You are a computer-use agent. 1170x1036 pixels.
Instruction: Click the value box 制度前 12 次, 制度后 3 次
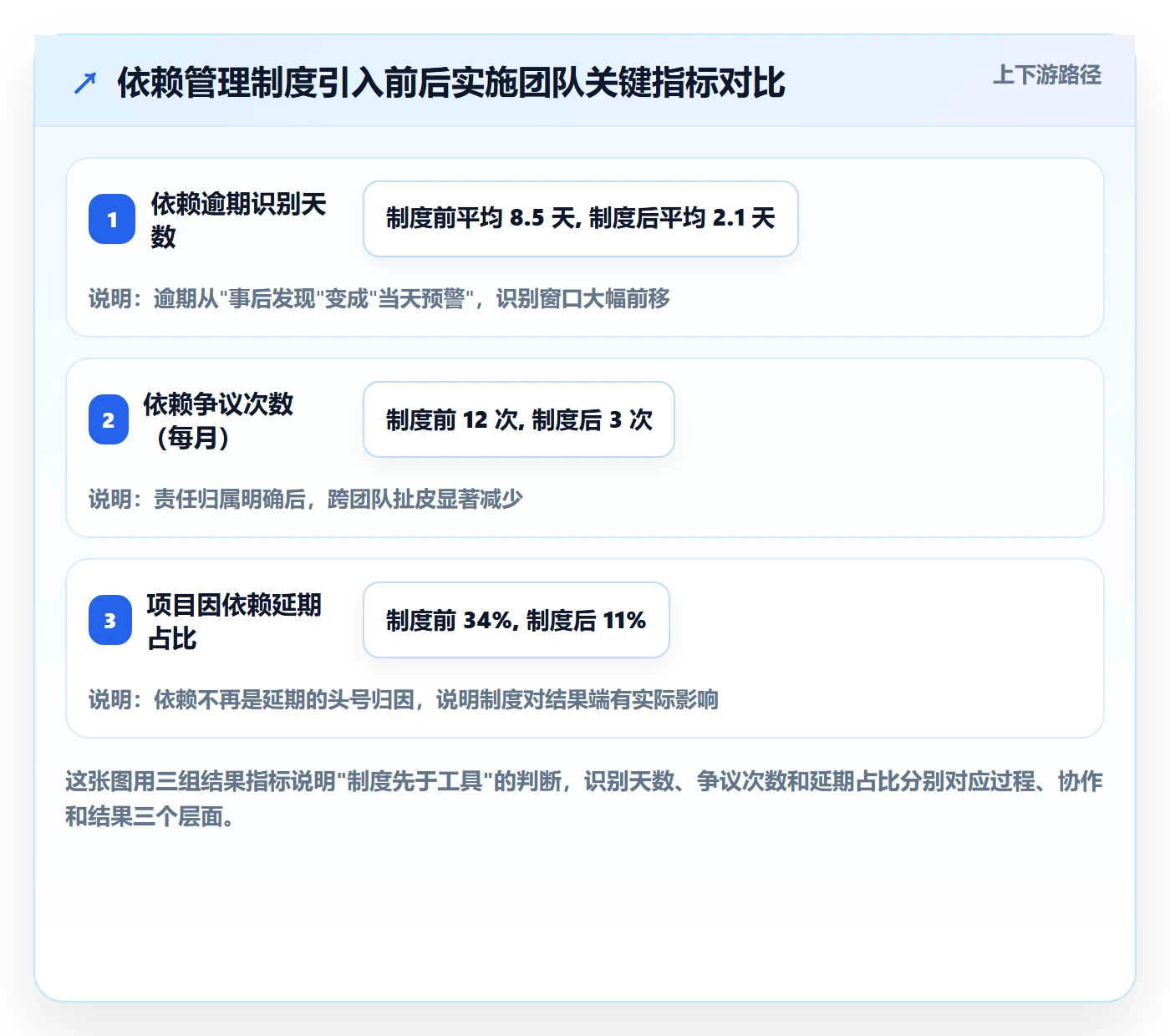(x=519, y=419)
